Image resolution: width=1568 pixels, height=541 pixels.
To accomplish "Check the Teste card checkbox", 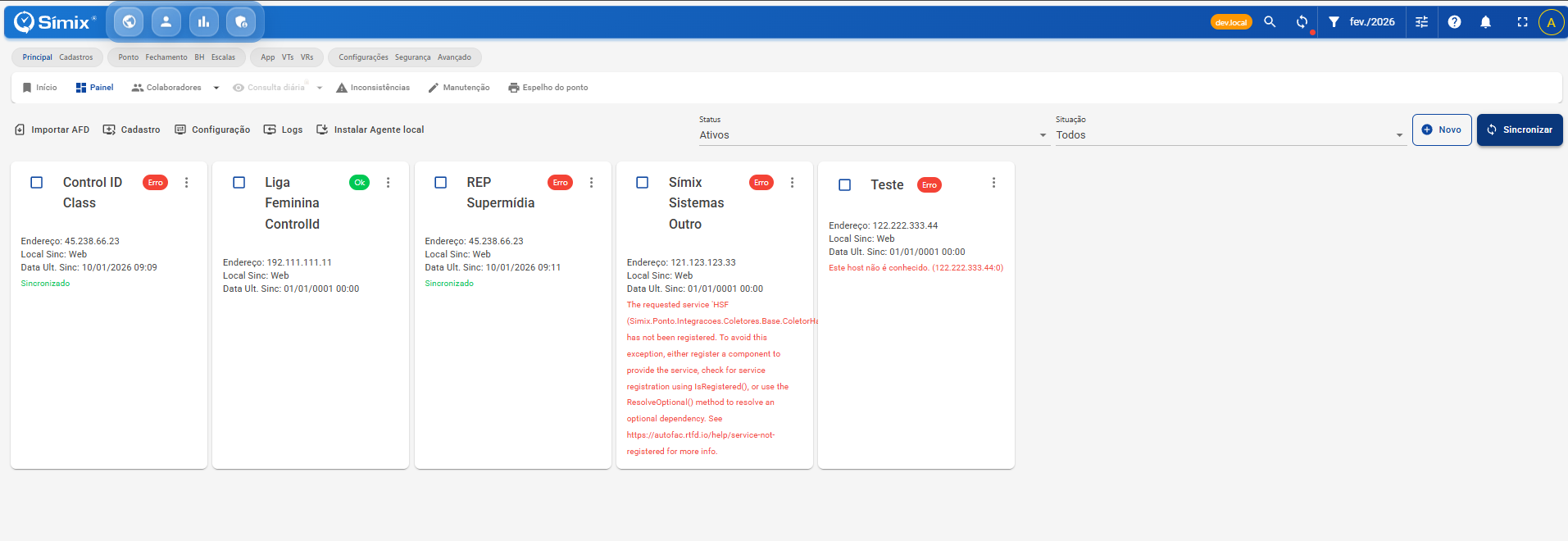I will click(845, 185).
